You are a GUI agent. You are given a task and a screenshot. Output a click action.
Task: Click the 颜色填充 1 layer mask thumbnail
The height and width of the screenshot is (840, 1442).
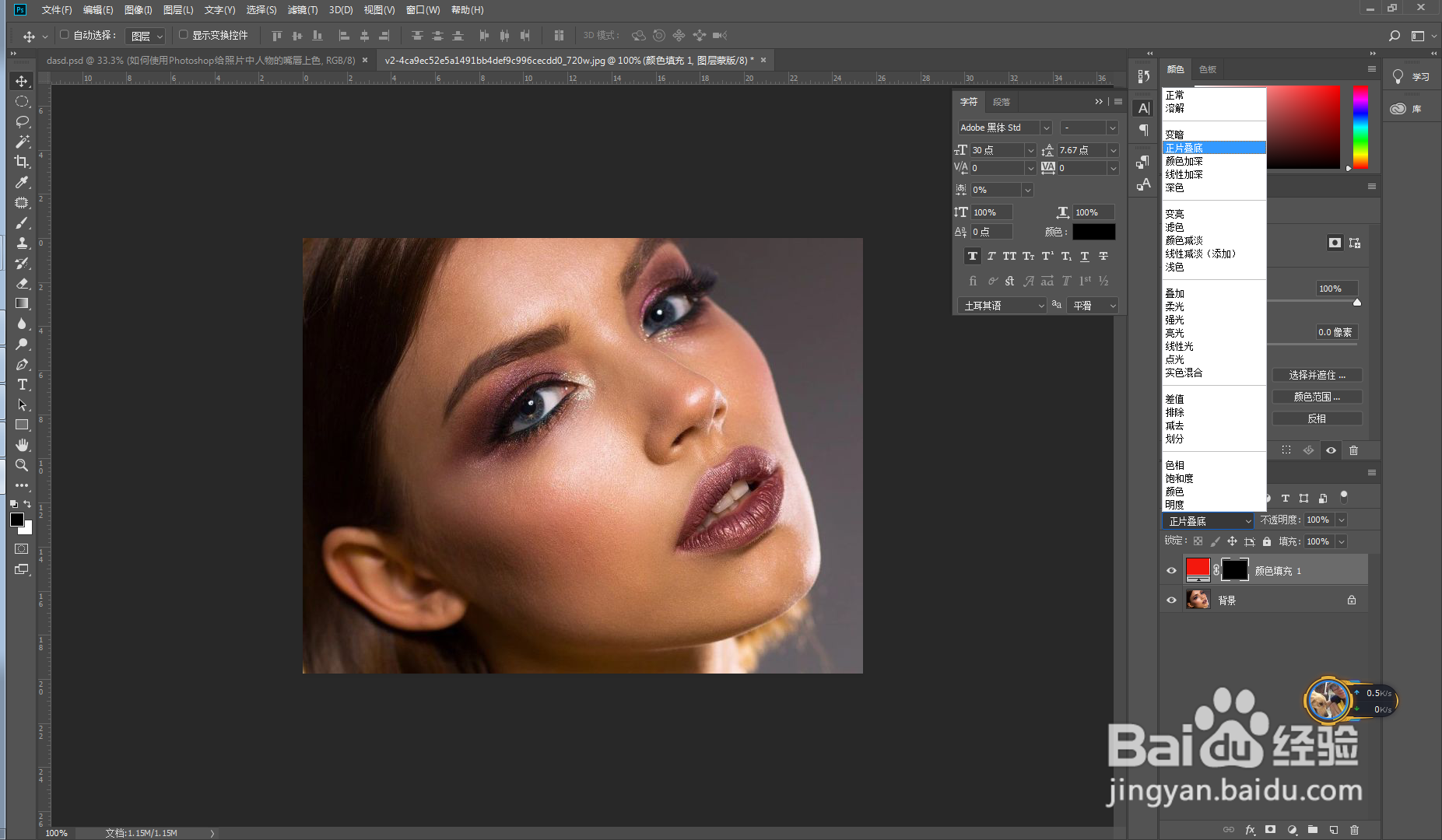point(1237,569)
